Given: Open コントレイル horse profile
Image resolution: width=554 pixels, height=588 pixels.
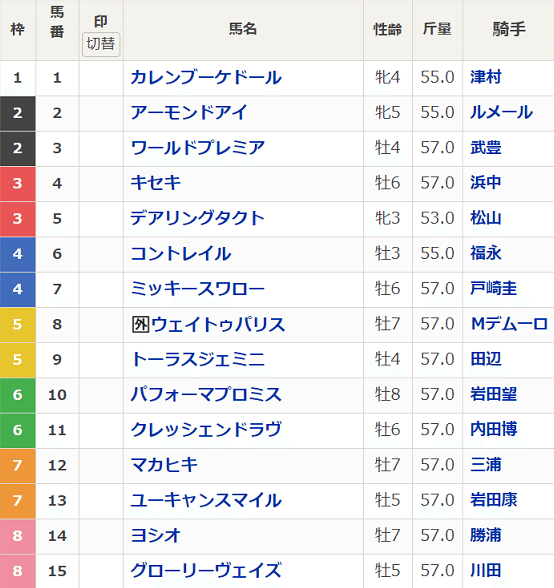Looking at the screenshot, I should 180,254.
